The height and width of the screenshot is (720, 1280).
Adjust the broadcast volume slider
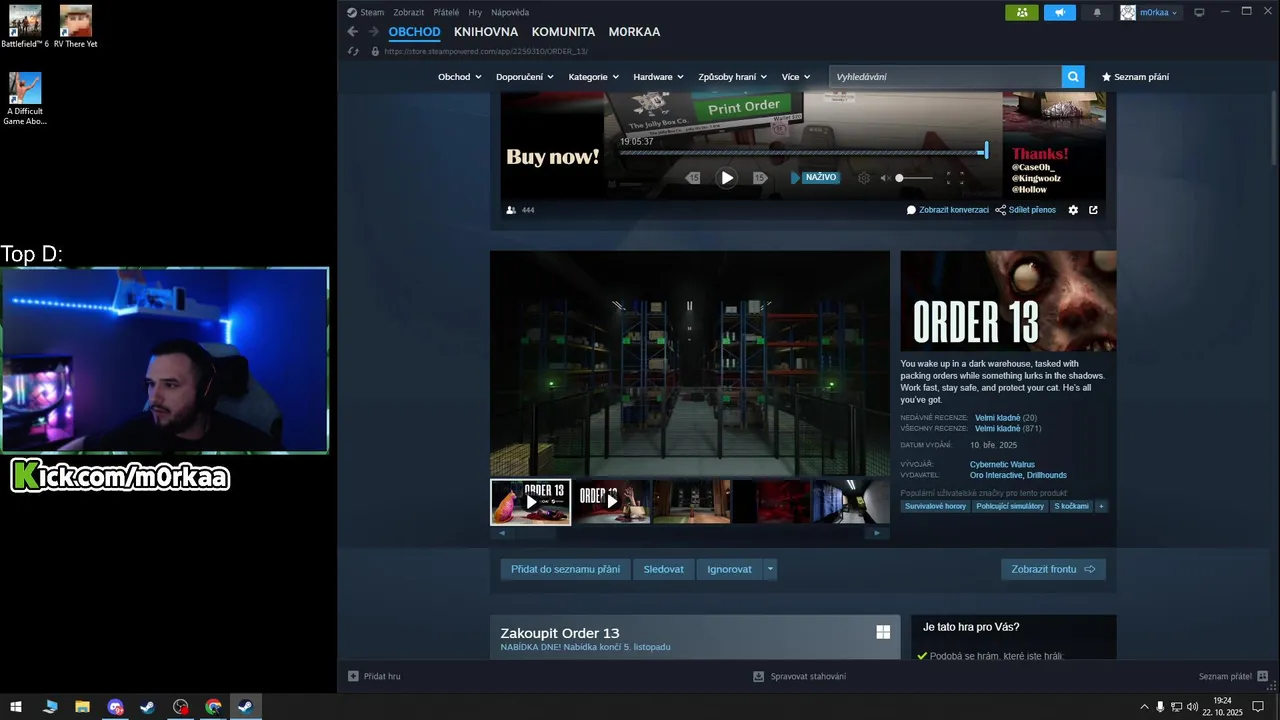click(x=914, y=178)
